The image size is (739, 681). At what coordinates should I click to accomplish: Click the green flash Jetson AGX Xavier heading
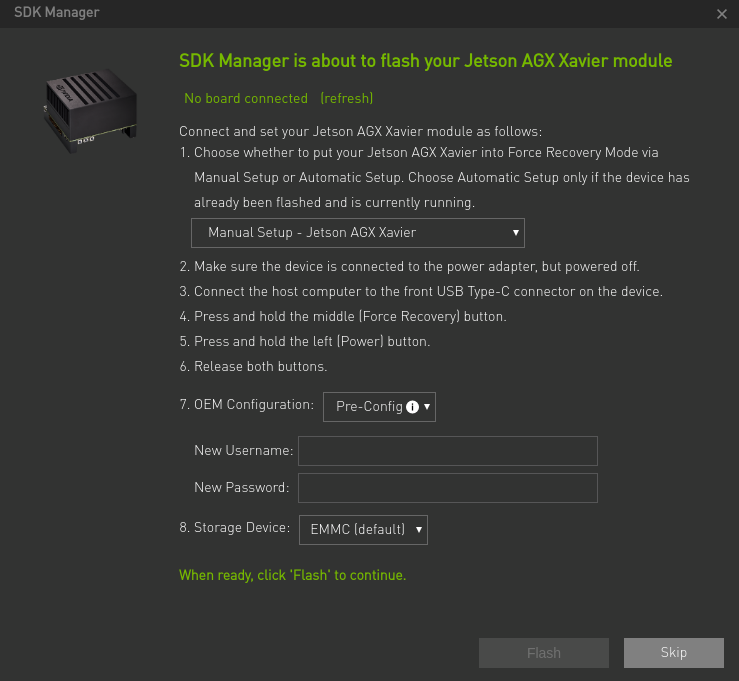(x=425, y=61)
